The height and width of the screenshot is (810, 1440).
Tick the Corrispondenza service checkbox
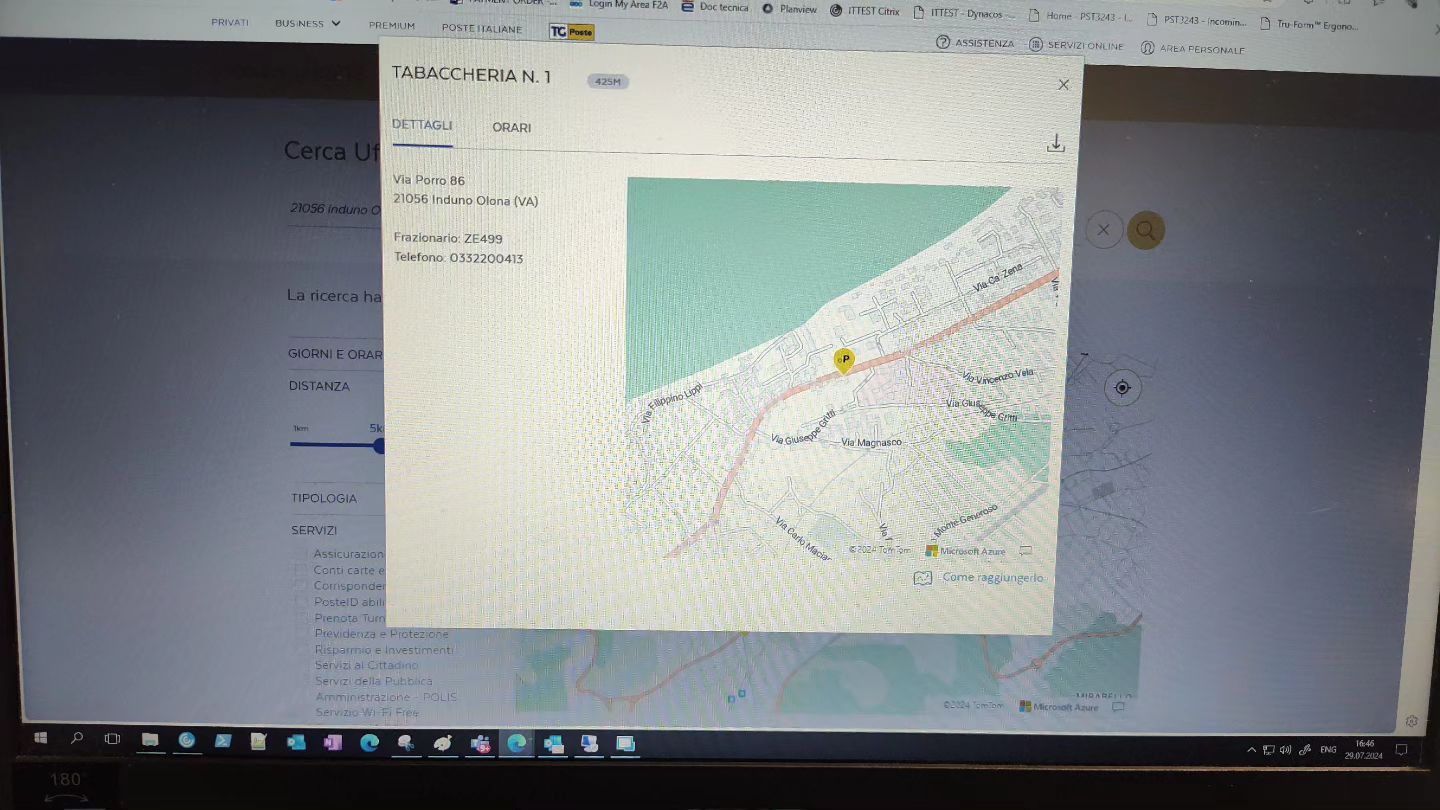301,585
